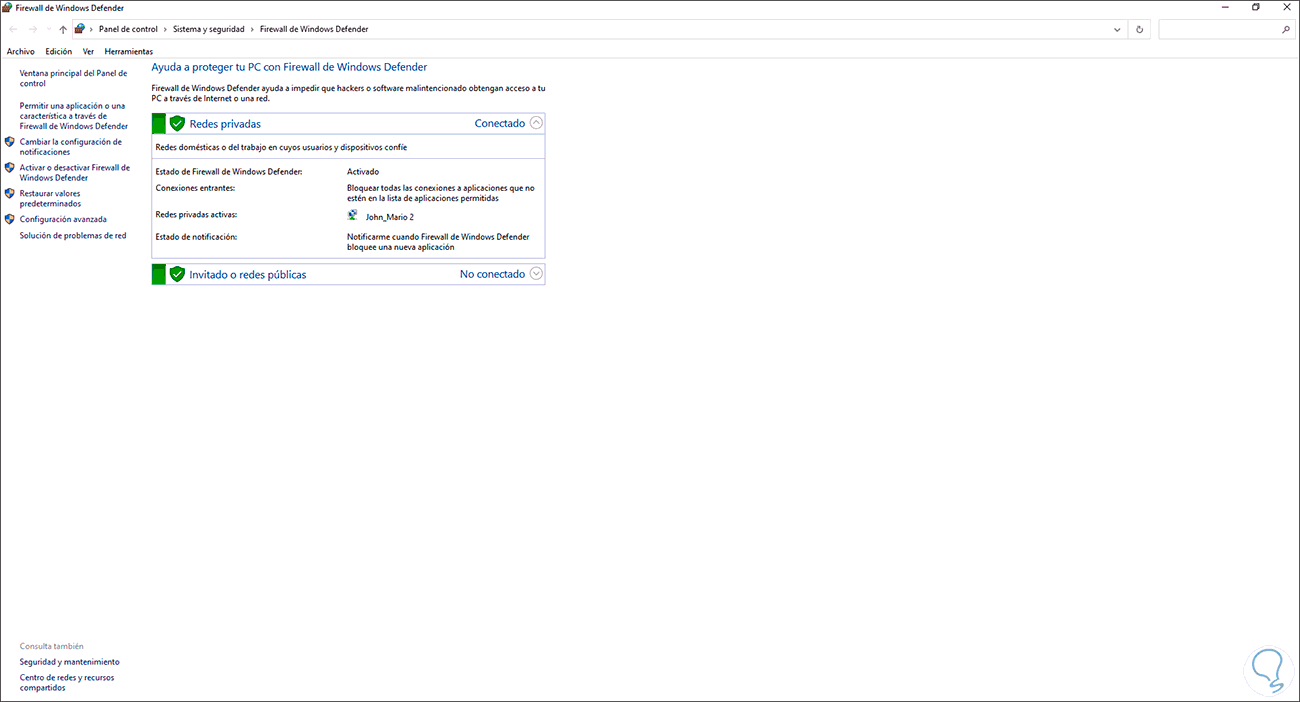Image resolution: width=1300 pixels, height=702 pixels.
Task: Click breadcrumb arrow after Sistema y seguridad
Action: pyautogui.click(x=252, y=30)
